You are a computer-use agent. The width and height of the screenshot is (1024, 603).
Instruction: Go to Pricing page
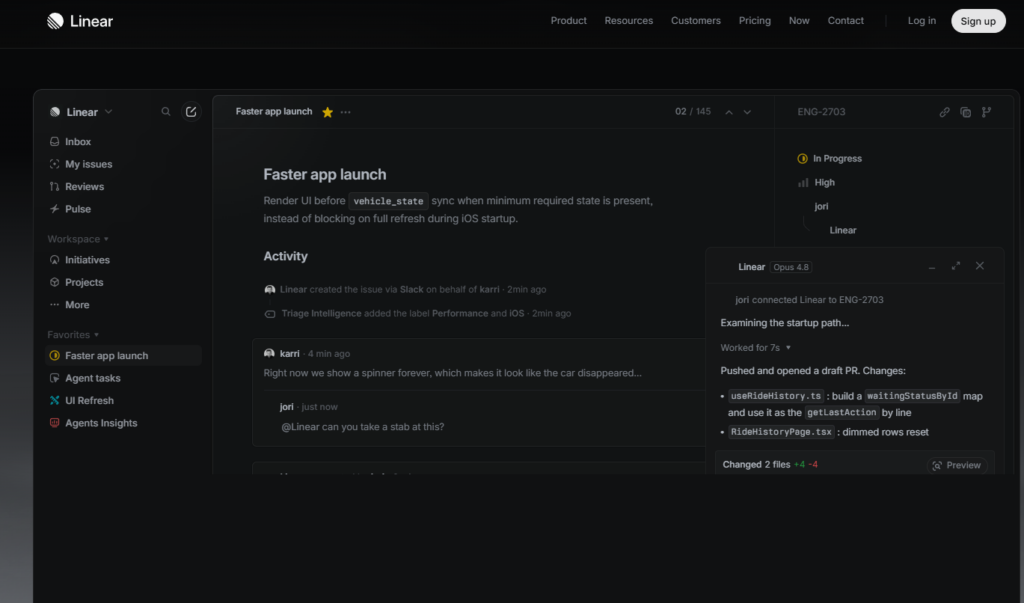[x=754, y=21]
